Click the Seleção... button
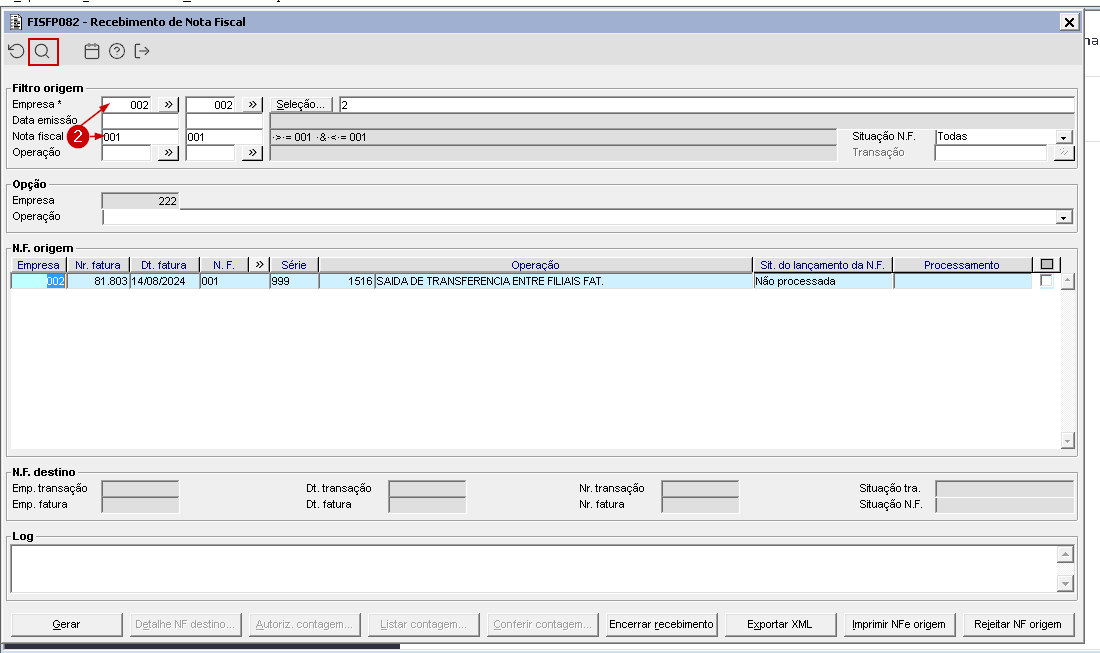 (301, 105)
